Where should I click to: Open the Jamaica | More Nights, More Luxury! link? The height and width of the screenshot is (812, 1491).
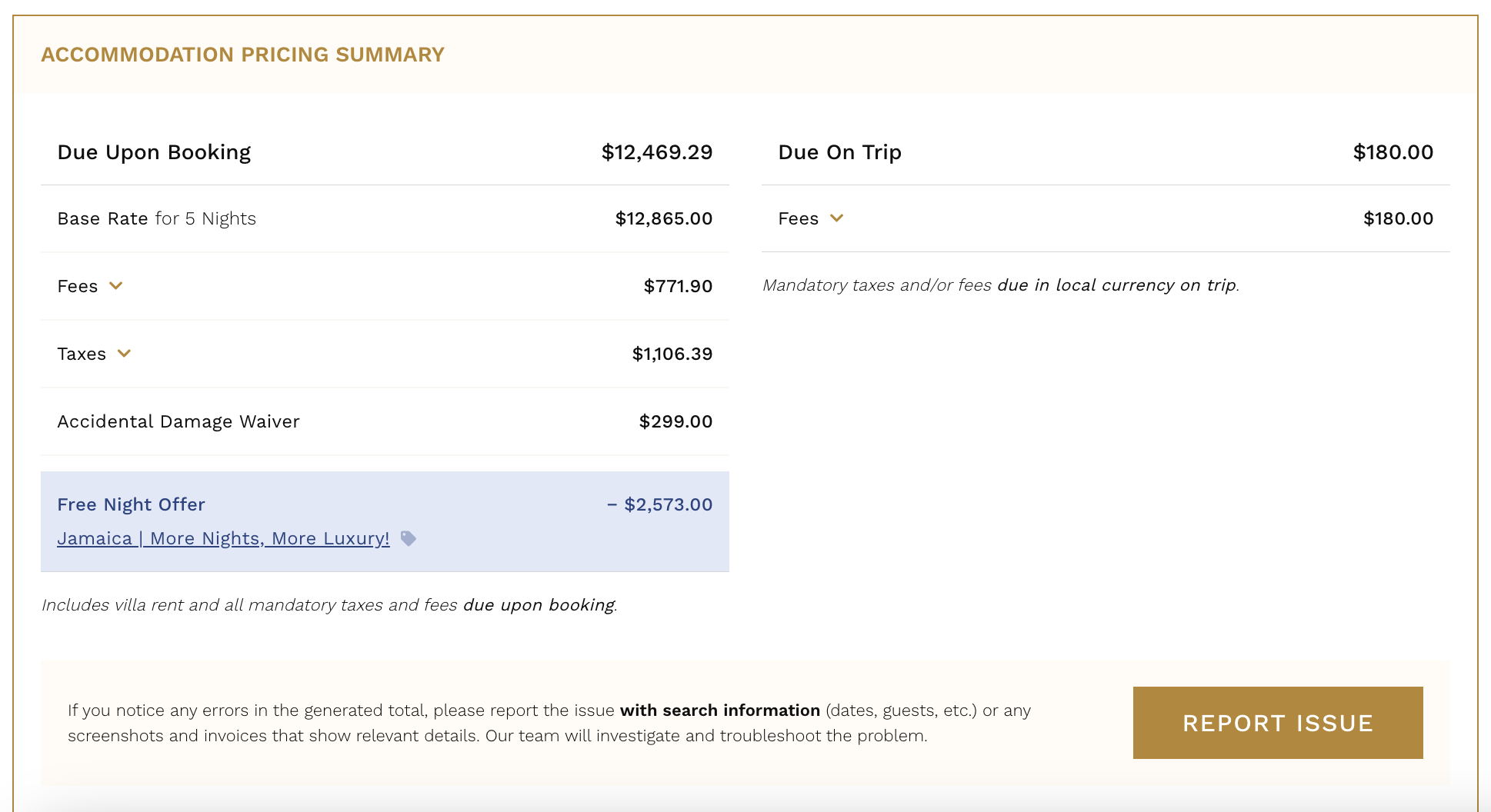(223, 538)
